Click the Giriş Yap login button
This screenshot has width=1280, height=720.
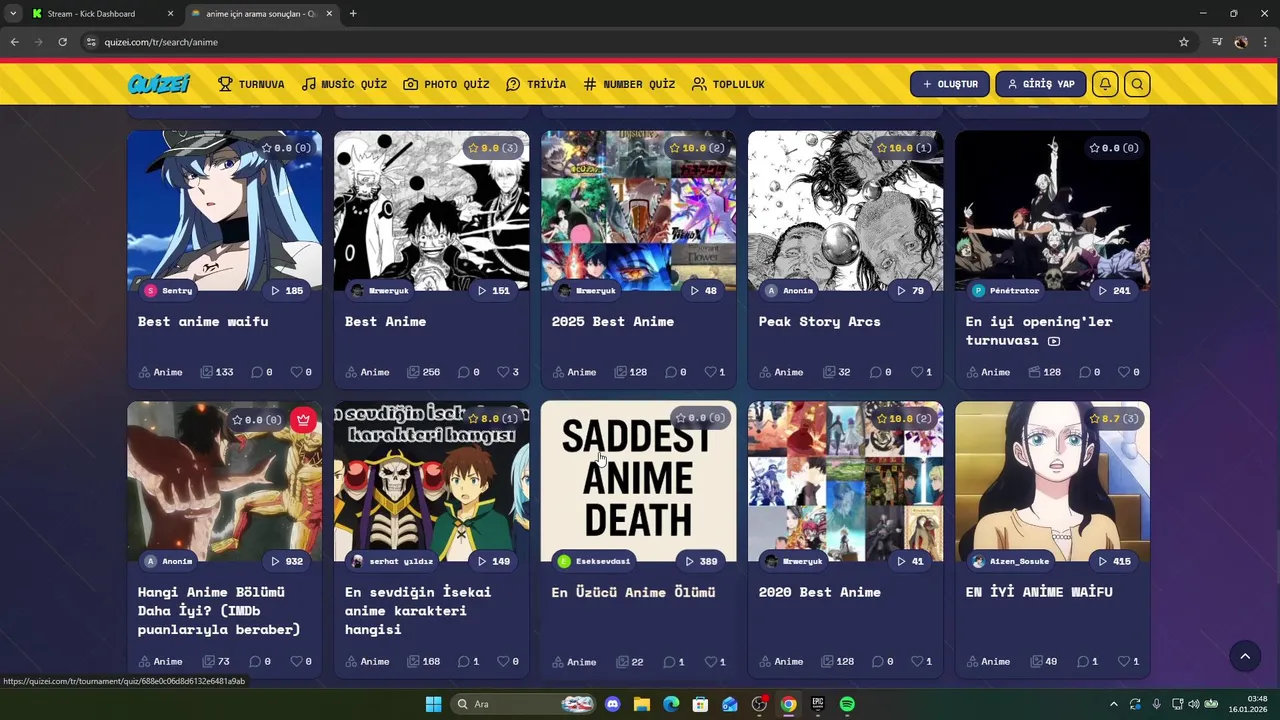[x=1041, y=84]
